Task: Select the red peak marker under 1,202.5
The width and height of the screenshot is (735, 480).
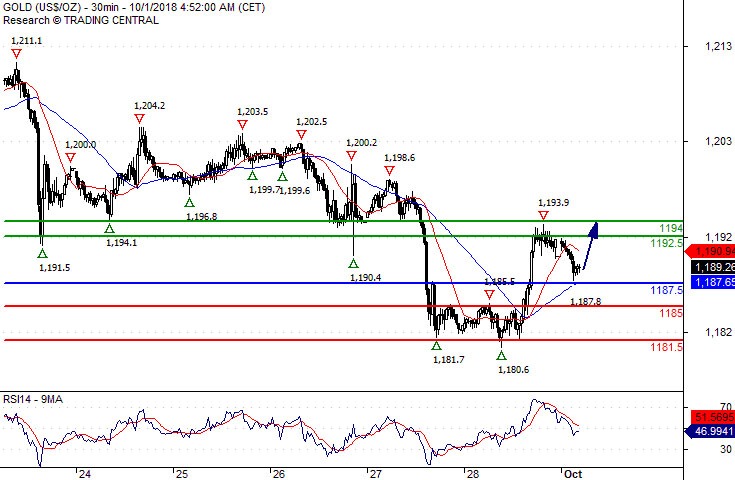Action: click(301, 135)
